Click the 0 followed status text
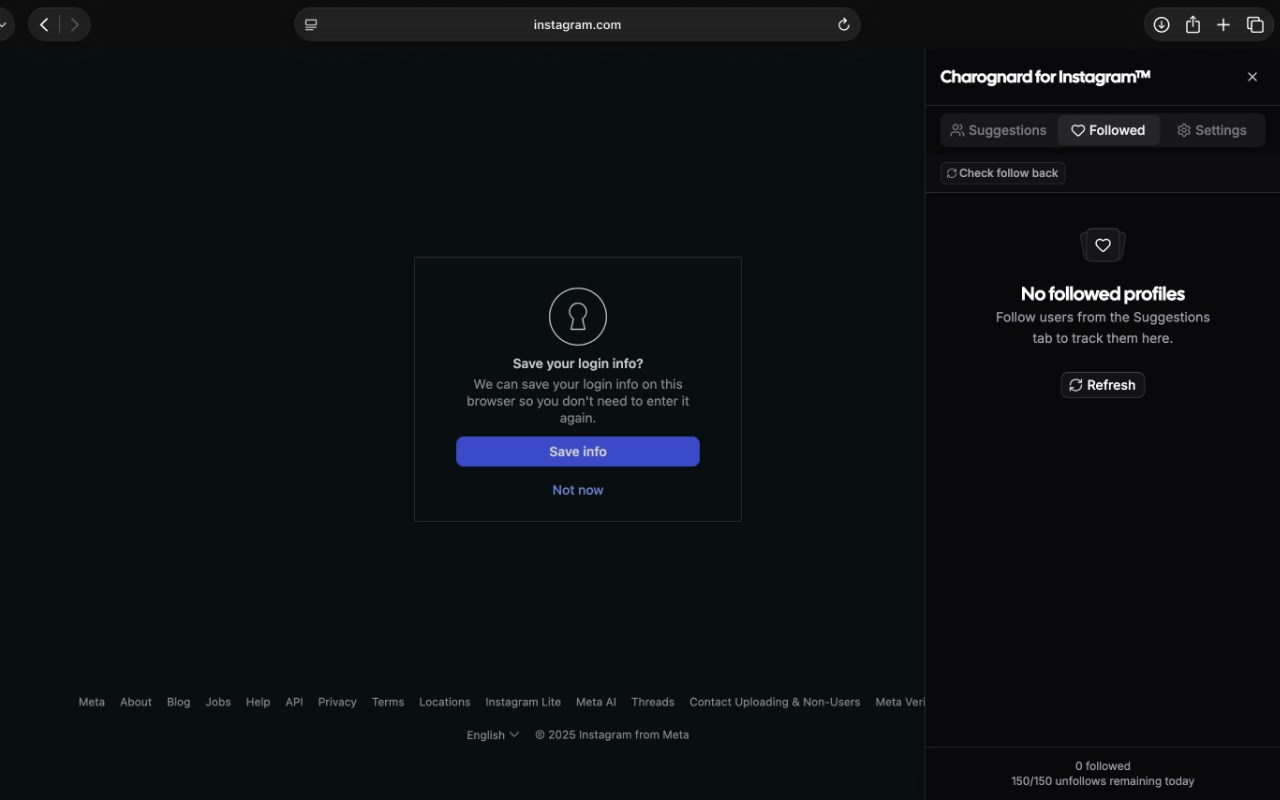The width and height of the screenshot is (1280, 800). [1103, 766]
